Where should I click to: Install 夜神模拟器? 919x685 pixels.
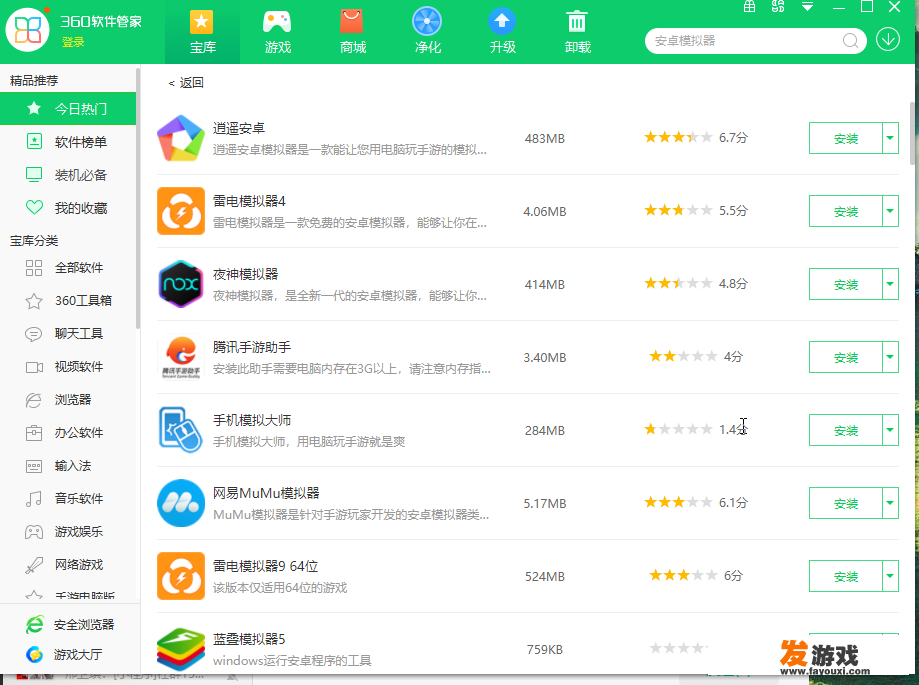tap(846, 284)
